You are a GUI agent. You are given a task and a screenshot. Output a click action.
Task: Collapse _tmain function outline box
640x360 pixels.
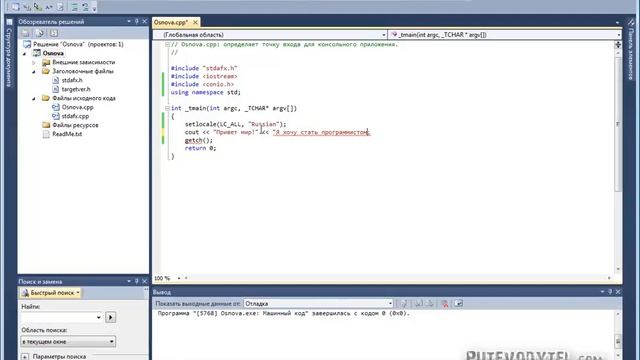click(x=167, y=108)
